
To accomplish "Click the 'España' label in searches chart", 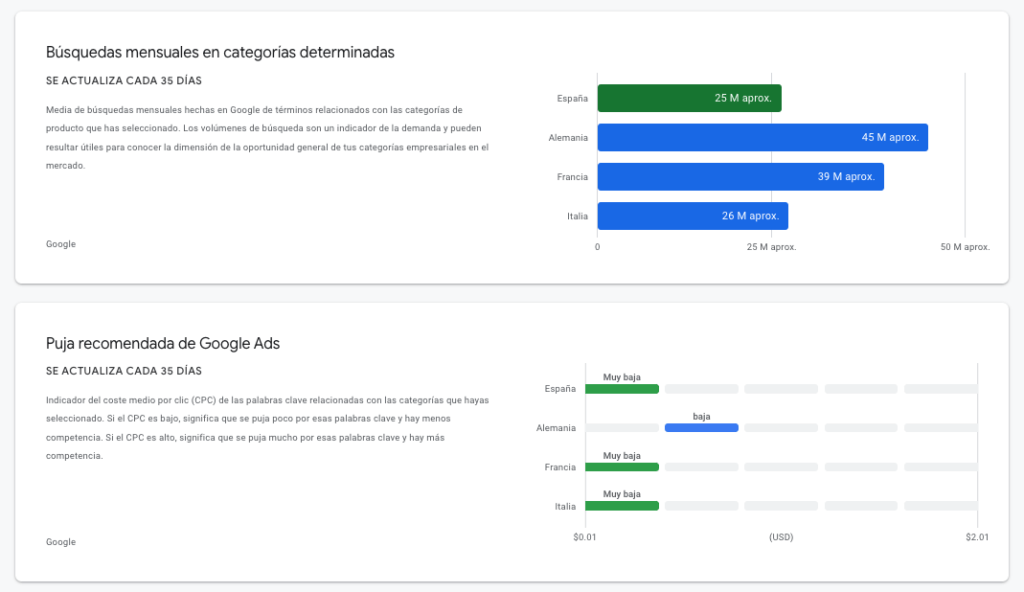I will pyautogui.click(x=572, y=99).
